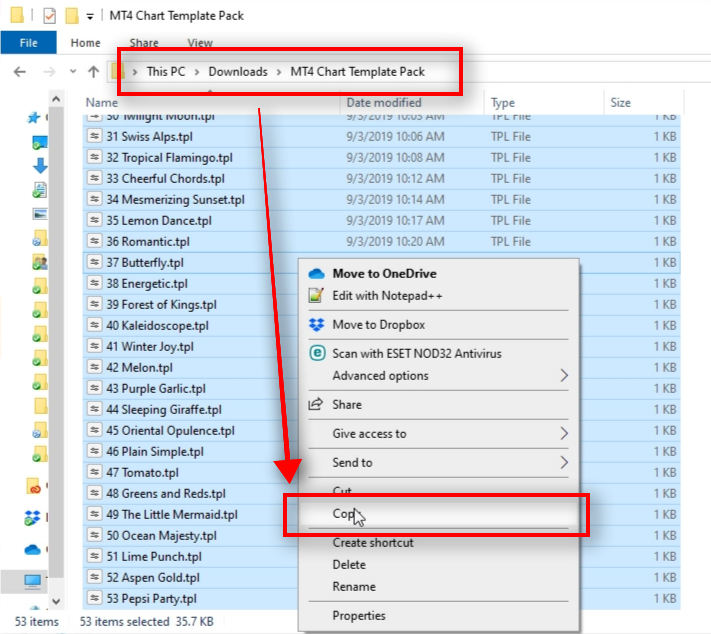Click the Properties quick access icon

tap(49, 16)
